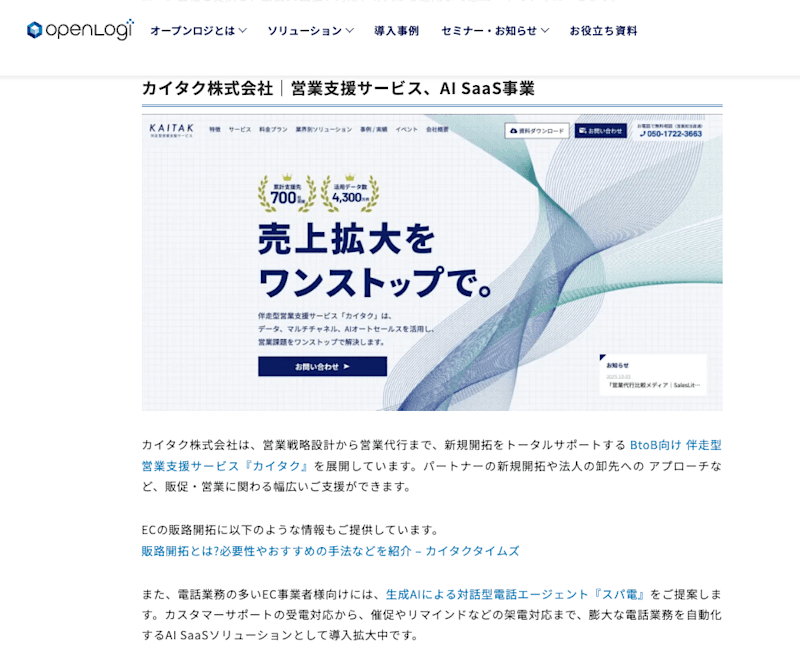Open the お役立ち資料 menu item

click(603, 31)
